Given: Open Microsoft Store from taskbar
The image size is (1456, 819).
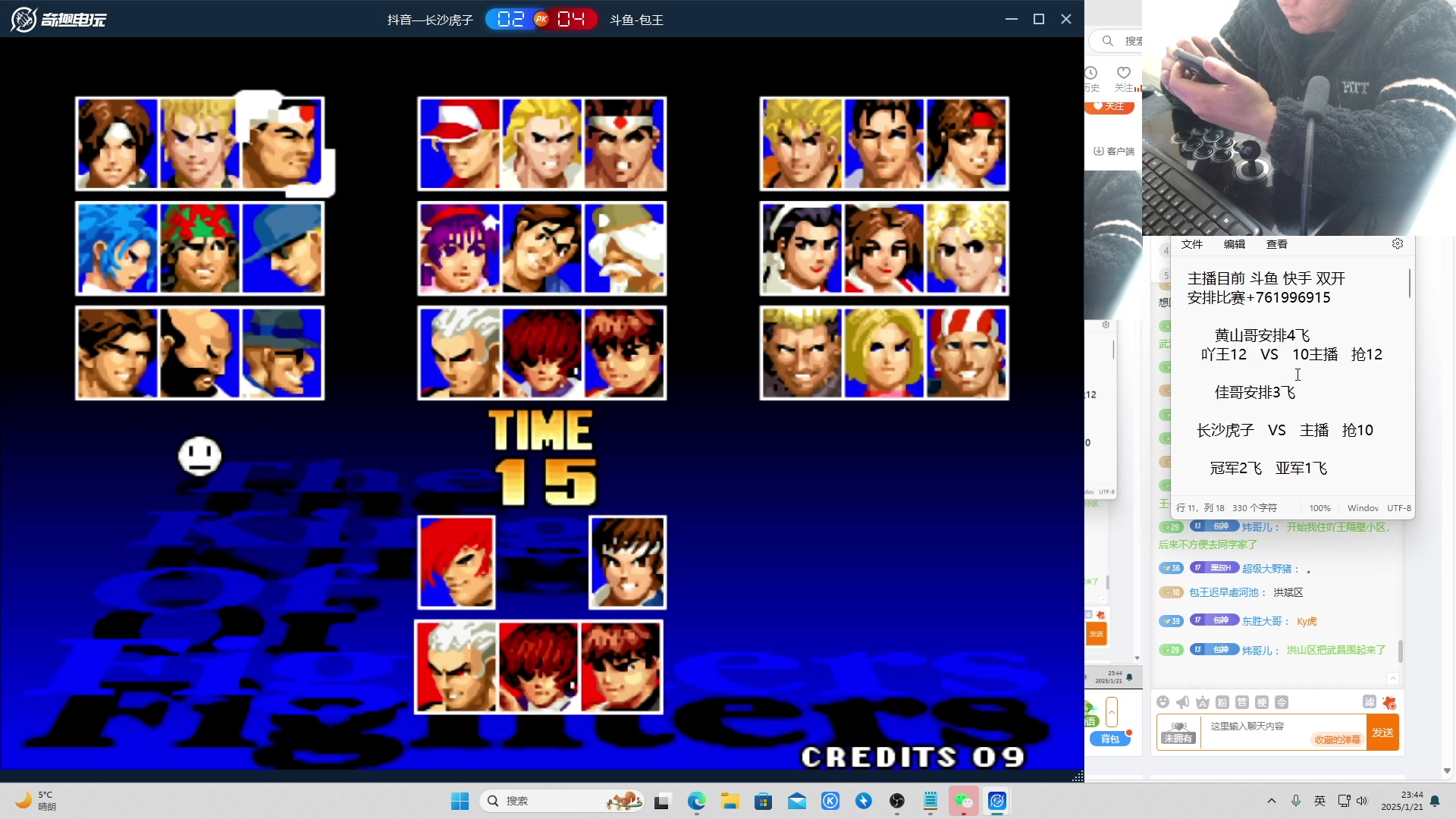Looking at the screenshot, I should 763,801.
